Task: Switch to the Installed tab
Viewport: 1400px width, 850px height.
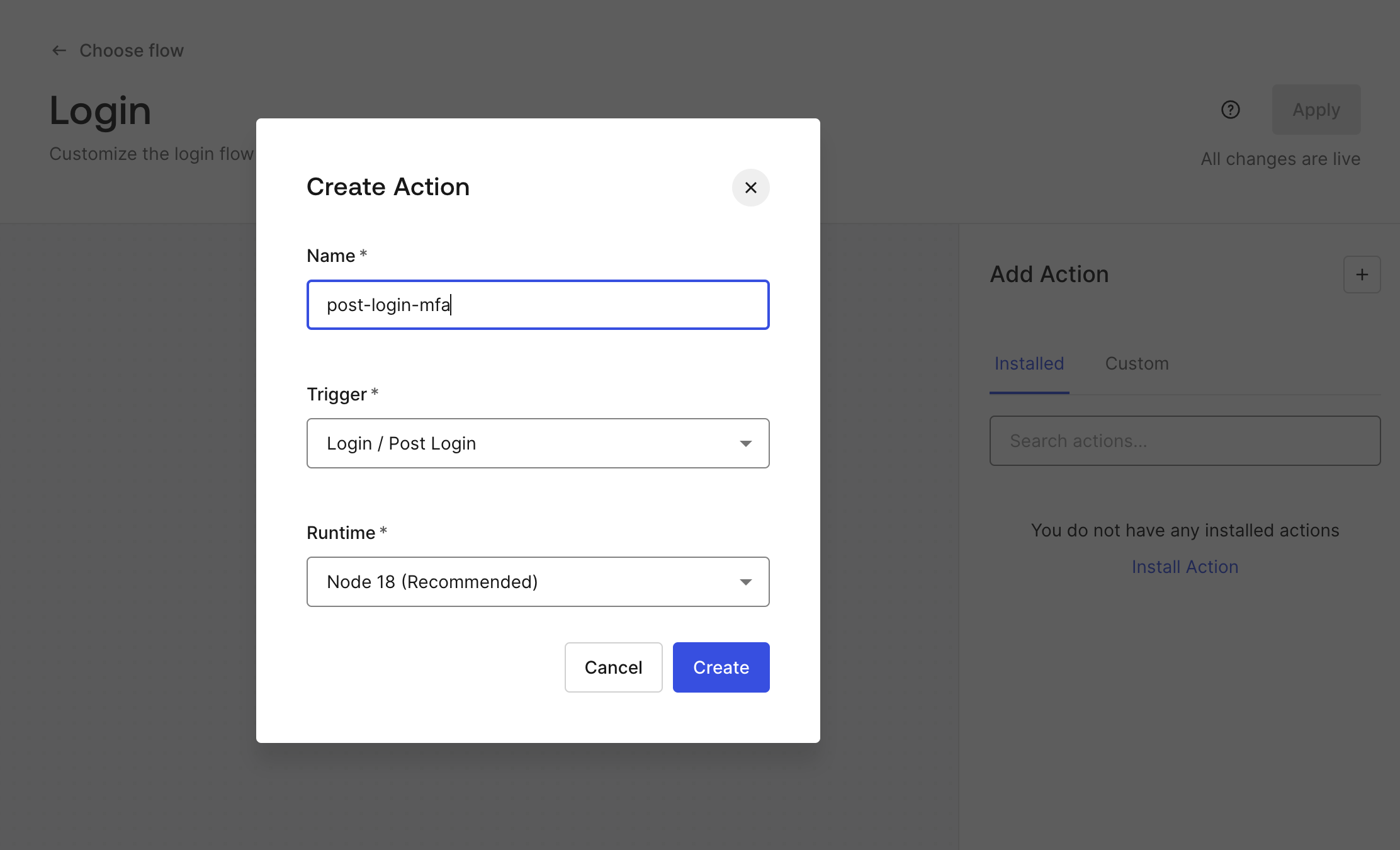Action: pos(1029,364)
